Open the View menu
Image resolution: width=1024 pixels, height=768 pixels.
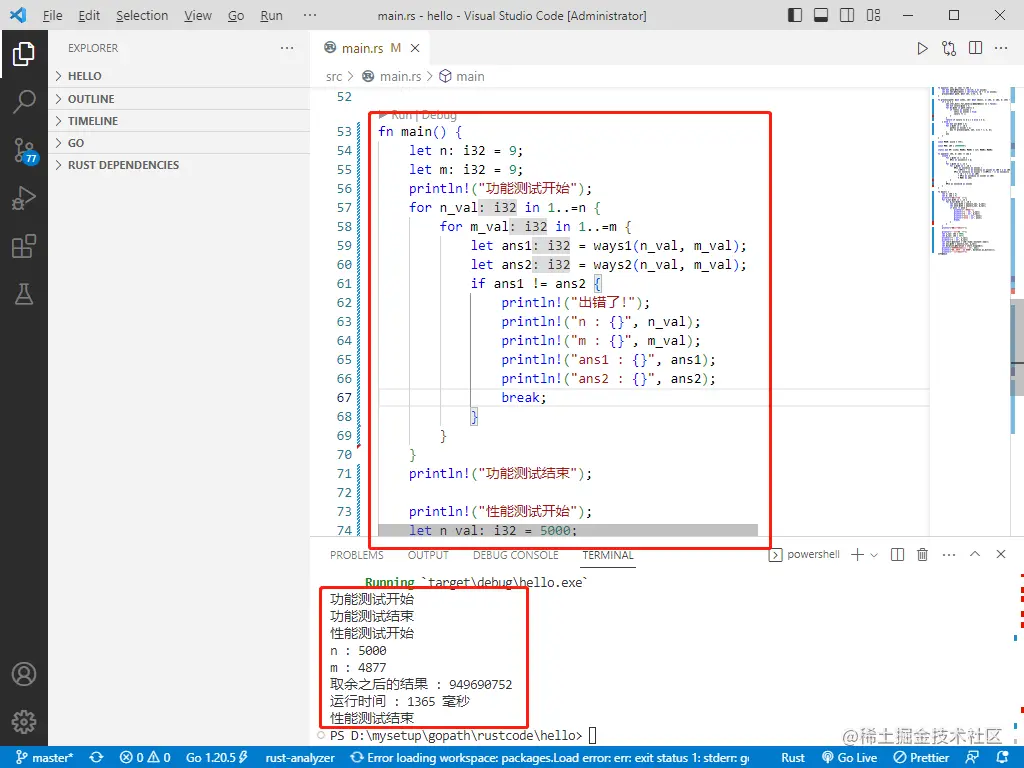tap(198, 15)
